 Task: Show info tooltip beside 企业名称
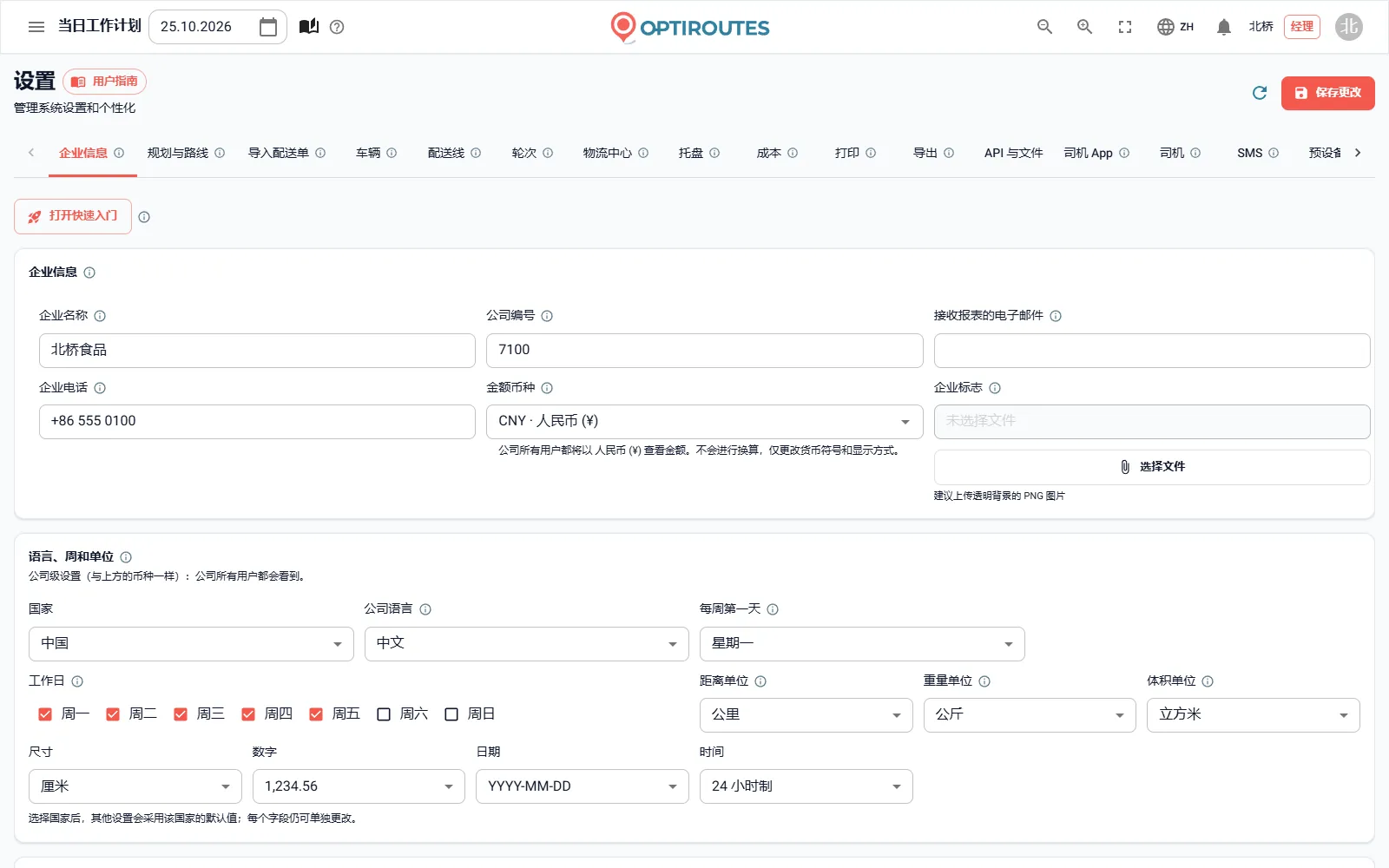point(100,316)
